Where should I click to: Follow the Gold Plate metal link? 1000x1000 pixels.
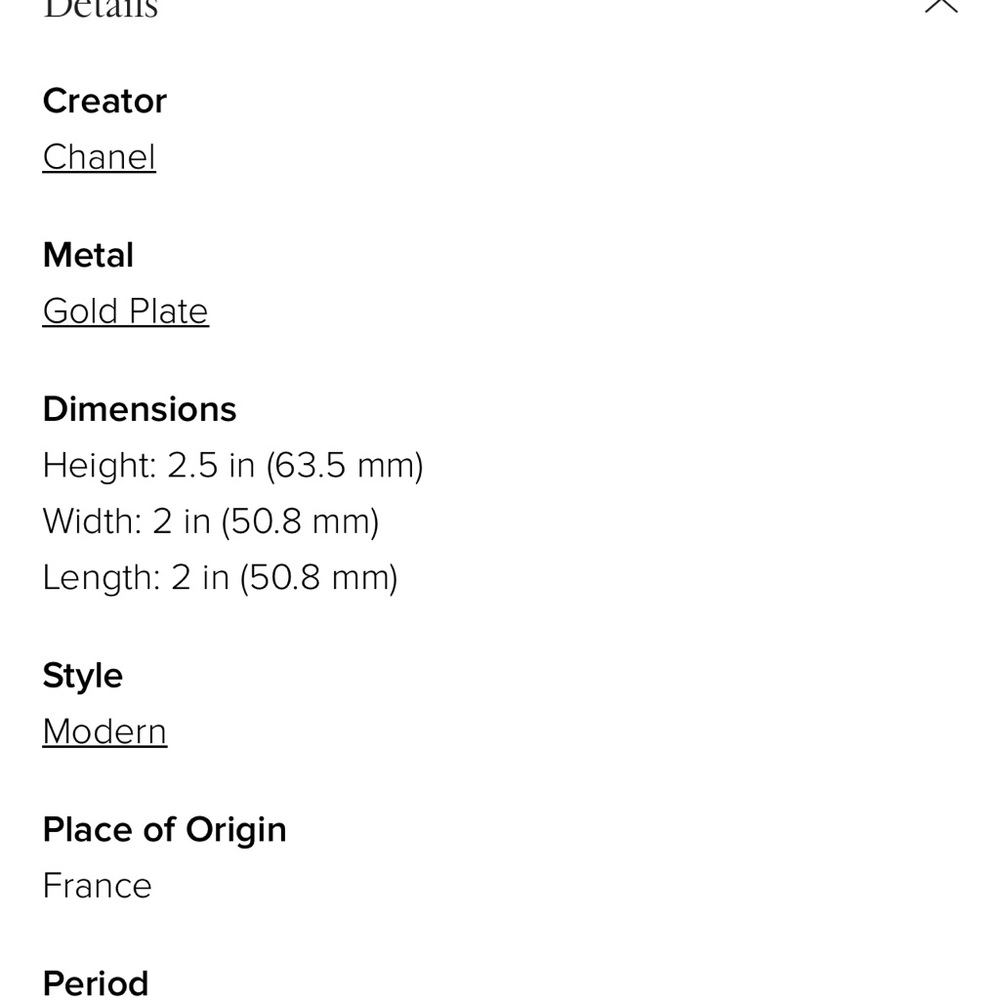click(x=126, y=311)
